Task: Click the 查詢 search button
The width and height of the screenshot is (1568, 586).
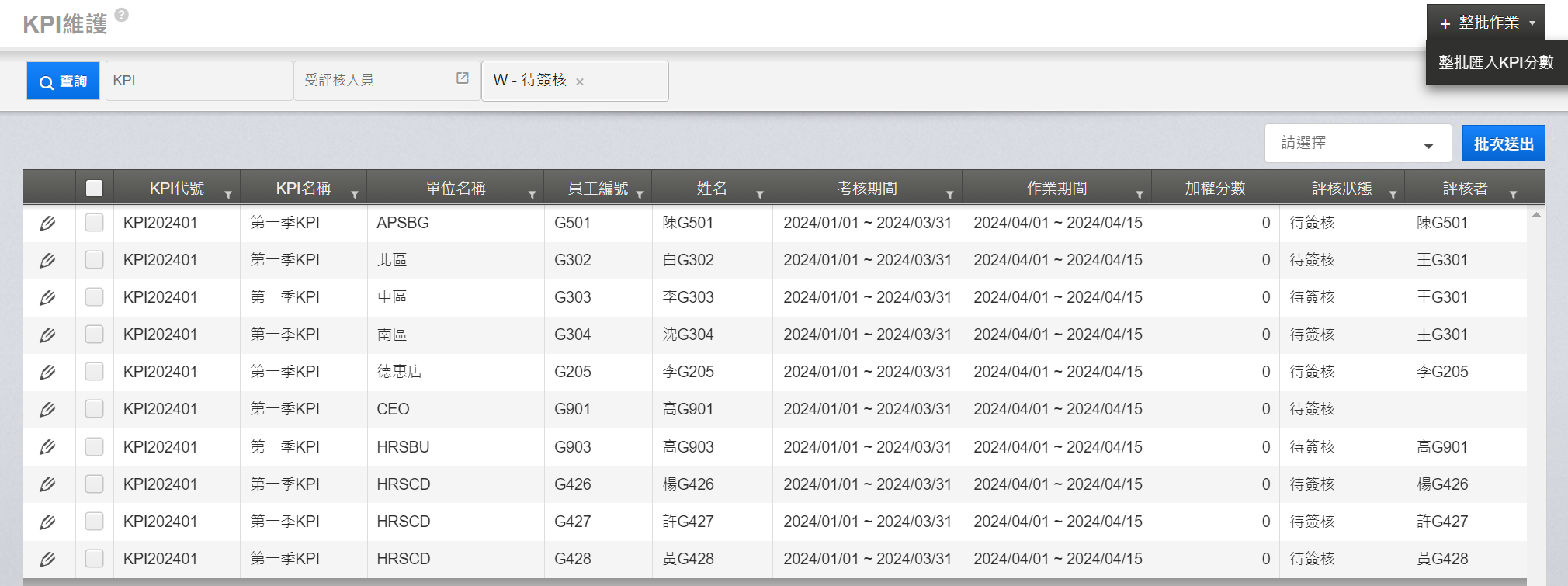Action: 64,81
